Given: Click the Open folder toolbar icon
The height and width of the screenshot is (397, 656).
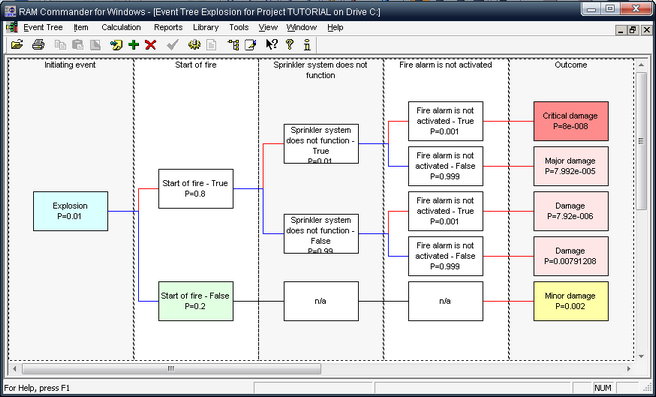Looking at the screenshot, I should [17, 44].
